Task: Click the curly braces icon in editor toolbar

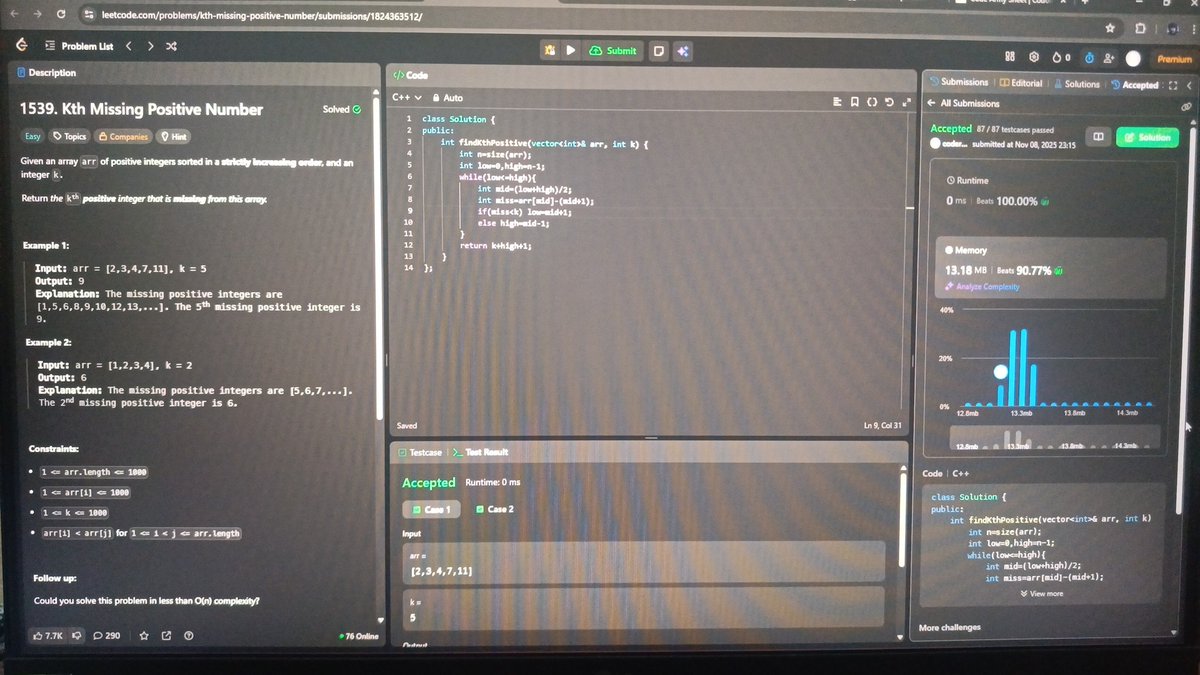Action: (x=872, y=102)
